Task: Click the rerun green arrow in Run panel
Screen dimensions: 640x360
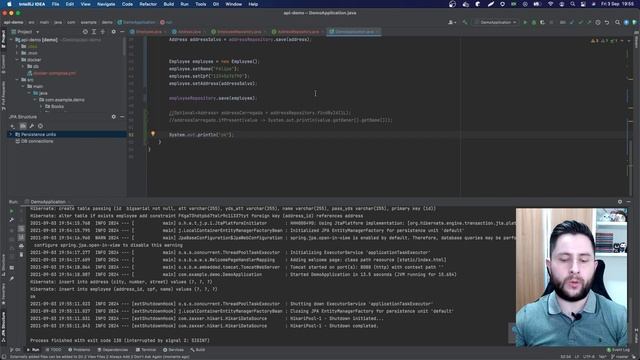Action: point(12,211)
